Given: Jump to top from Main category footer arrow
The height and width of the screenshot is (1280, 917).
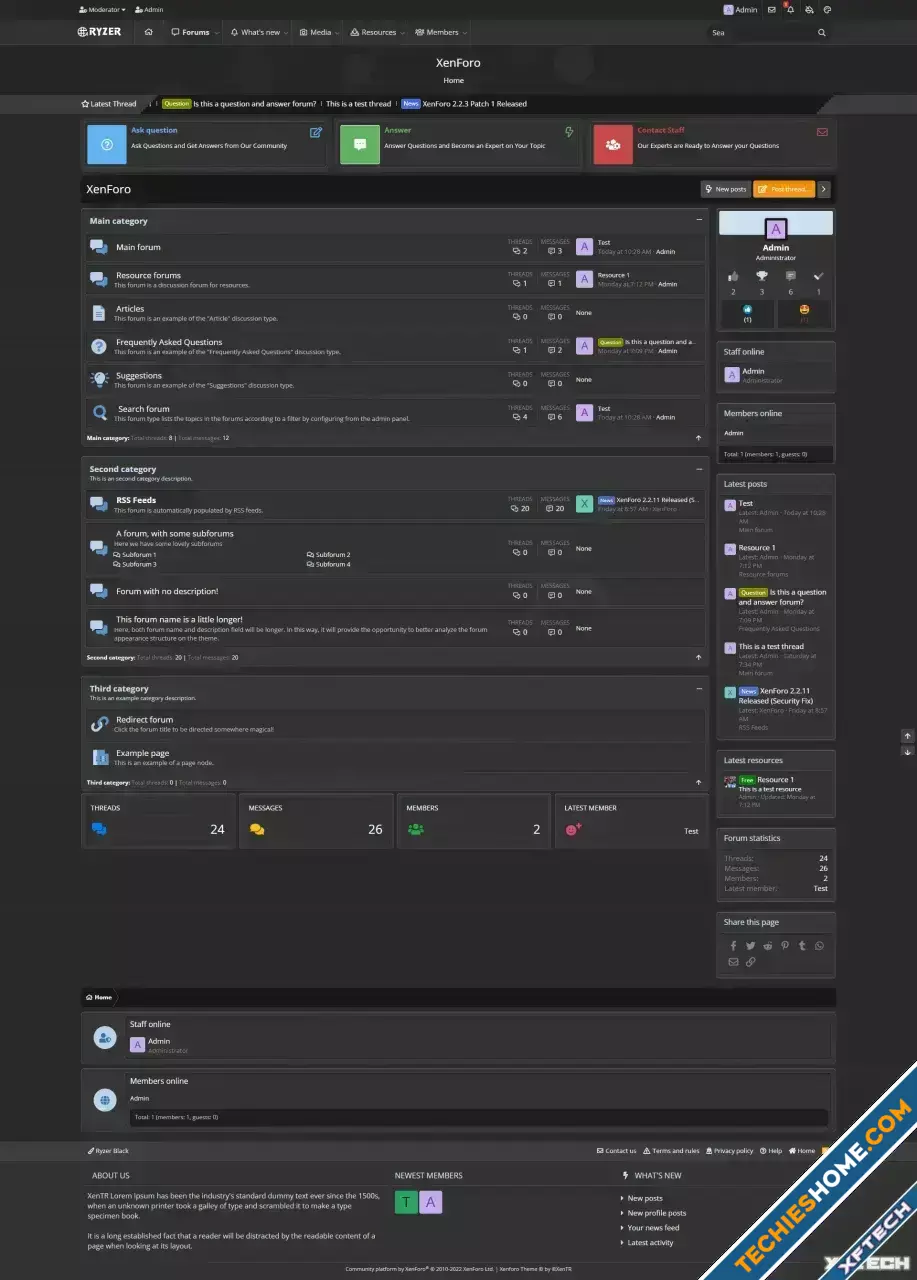Looking at the screenshot, I should pyautogui.click(x=699, y=438).
